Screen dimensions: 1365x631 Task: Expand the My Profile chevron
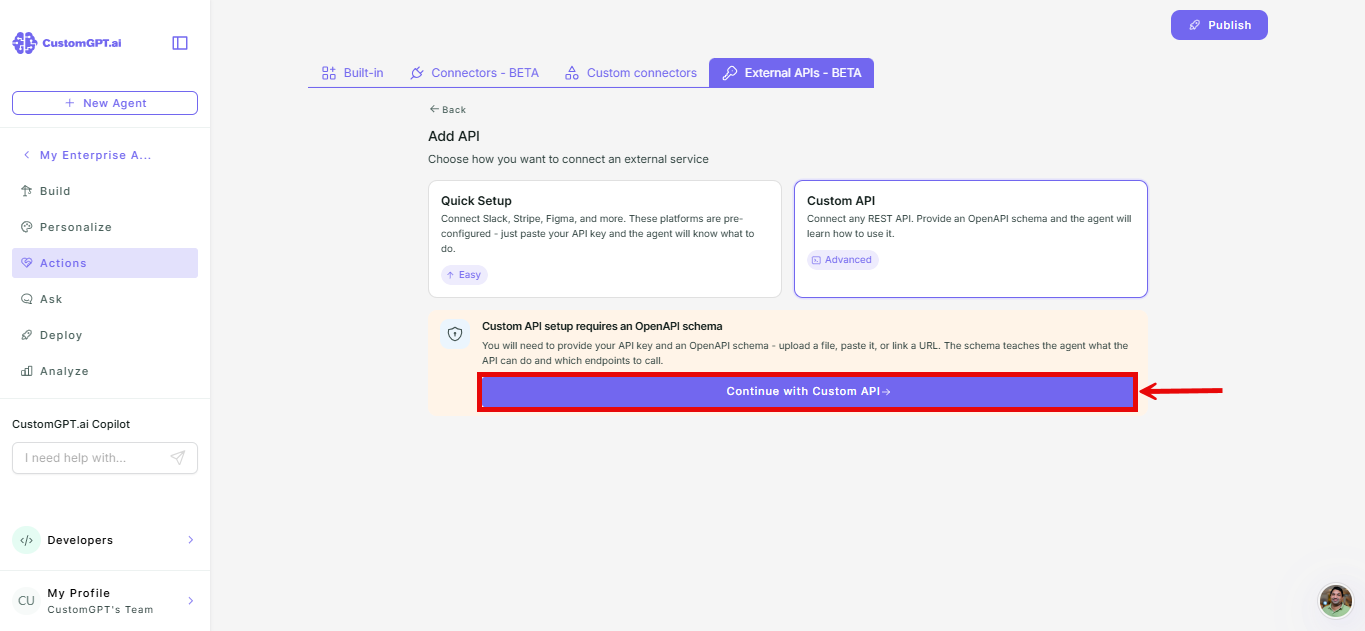[190, 601]
